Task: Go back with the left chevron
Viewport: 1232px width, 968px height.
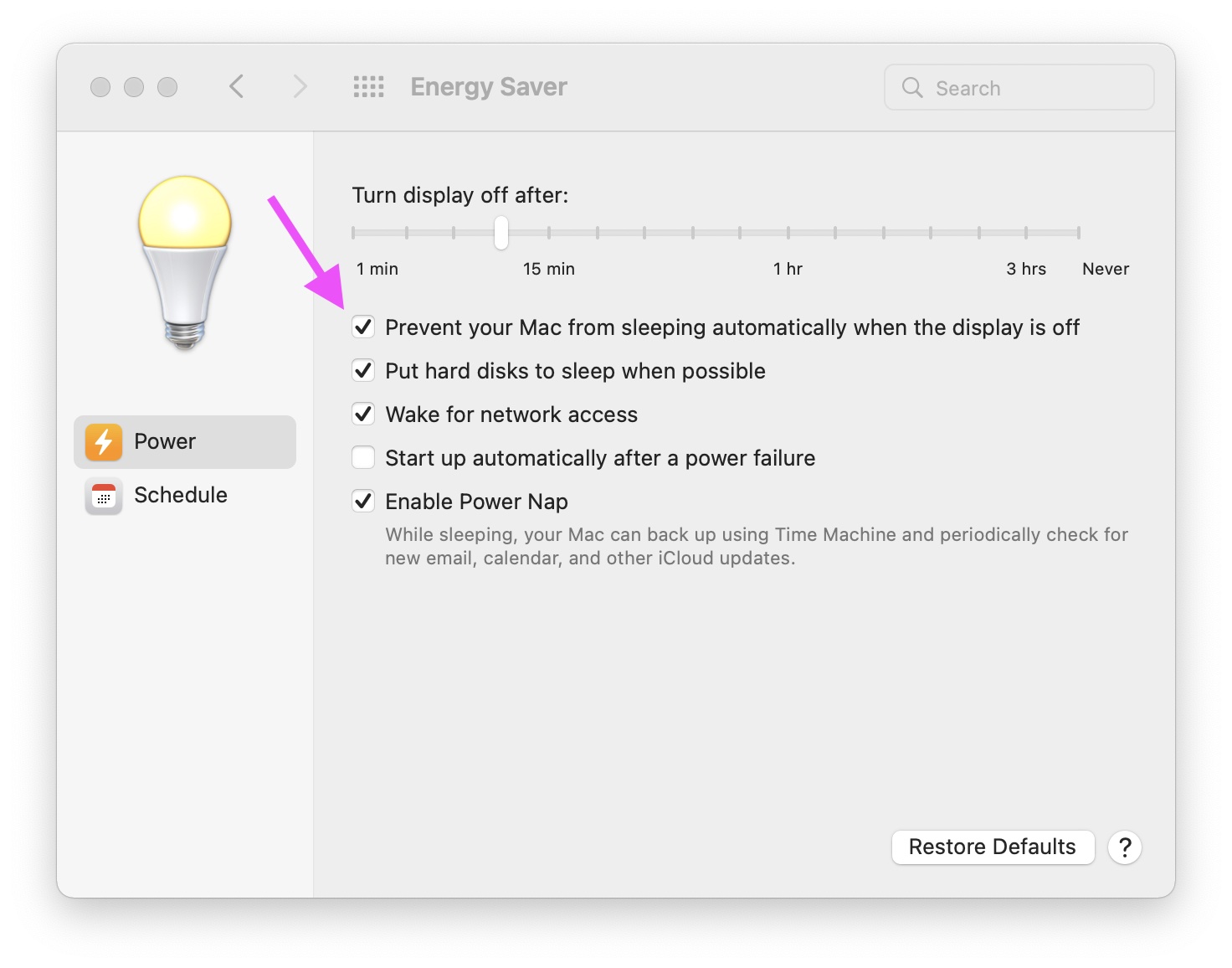Action: pyautogui.click(x=237, y=86)
